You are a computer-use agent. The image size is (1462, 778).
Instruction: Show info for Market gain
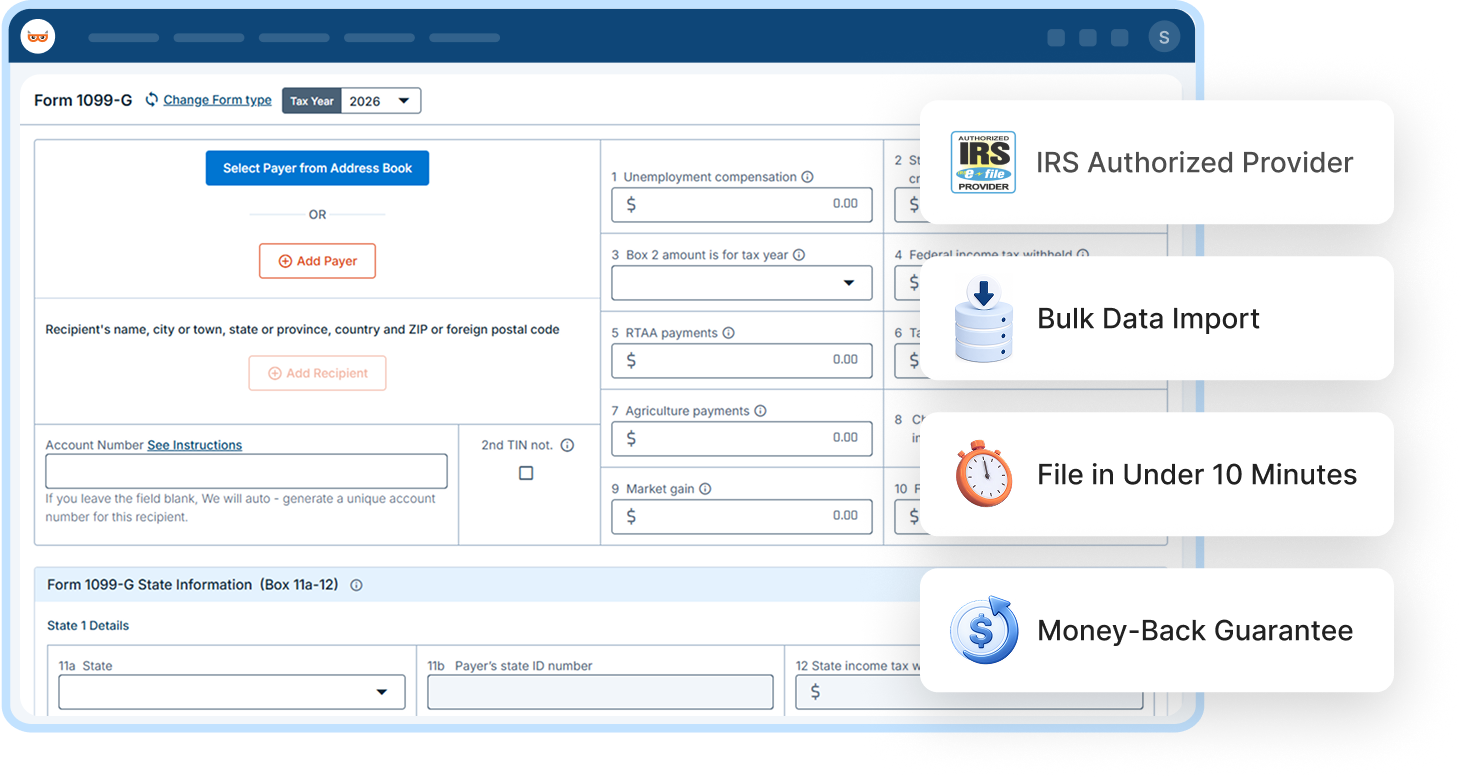(705, 489)
